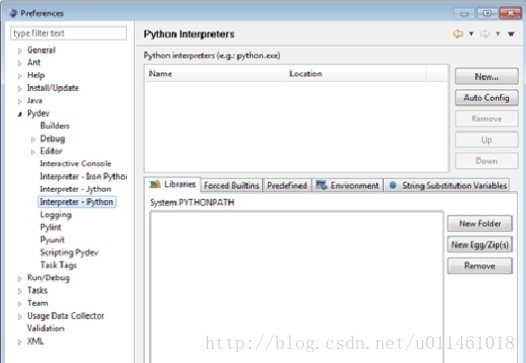Open the view menu triangle

click(x=511, y=34)
